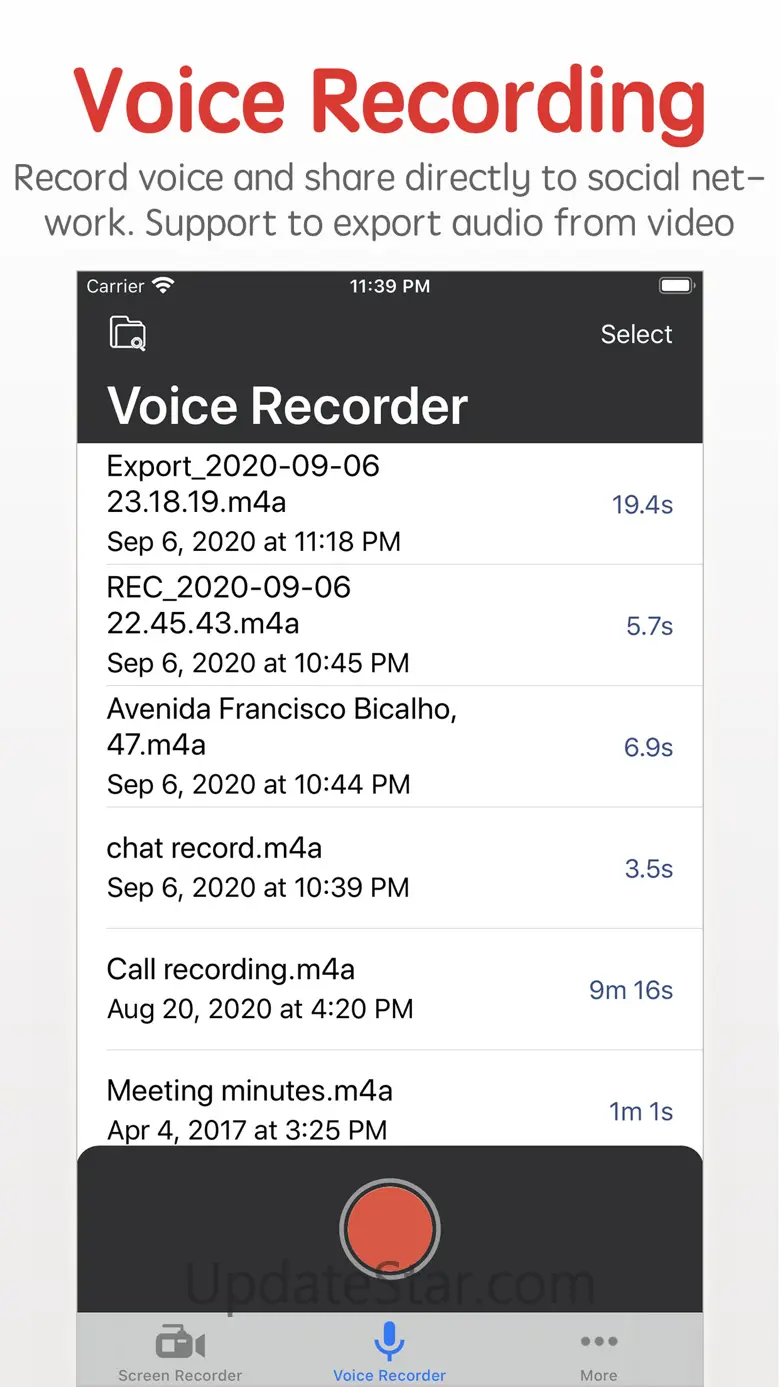The height and width of the screenshot is (1387, 780).
Task: Tap the Voice Recorder title heading
Action: point(288,406)
